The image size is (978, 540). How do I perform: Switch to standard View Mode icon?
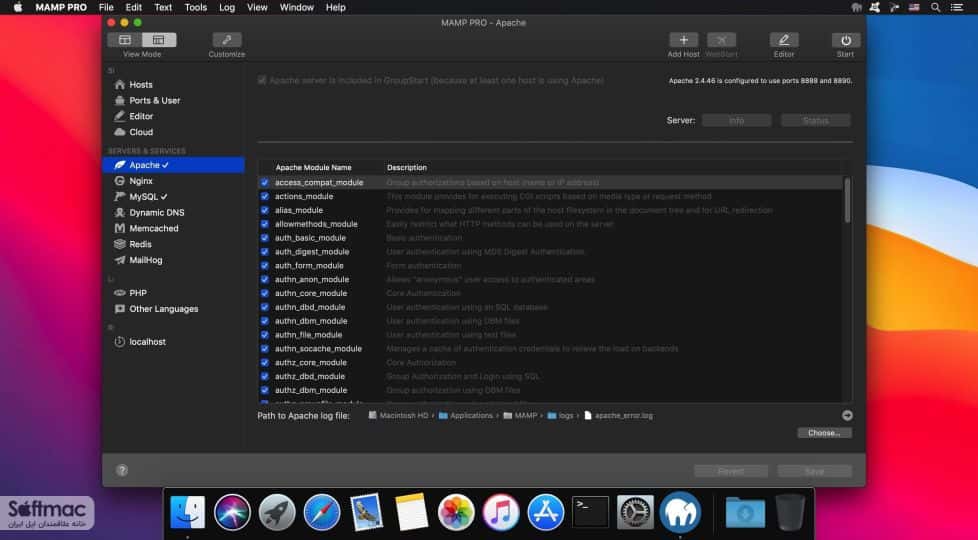125,40
